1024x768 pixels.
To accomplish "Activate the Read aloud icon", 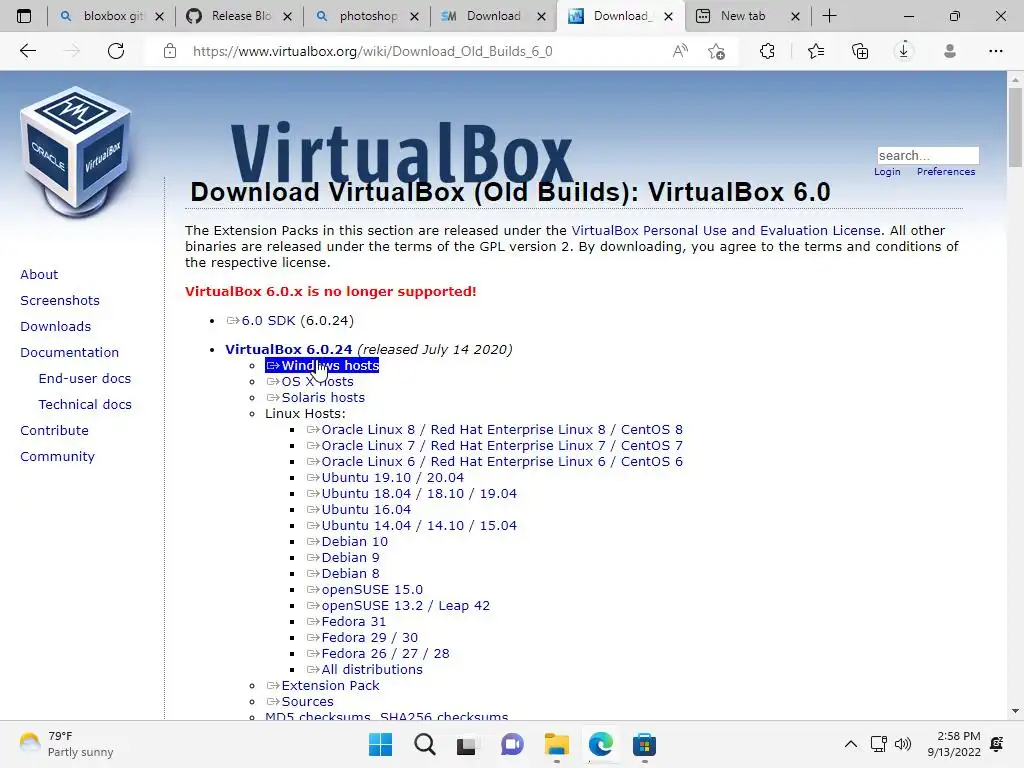I will (x=680, y=51).
